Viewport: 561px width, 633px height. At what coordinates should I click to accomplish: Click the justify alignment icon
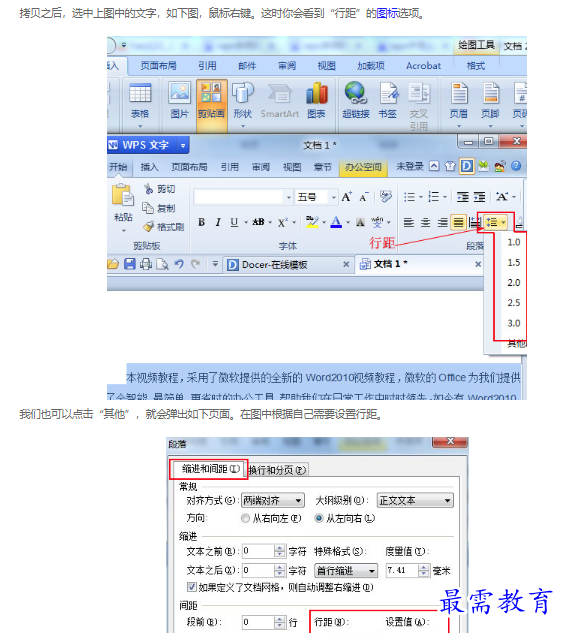(x=459, y=222)
